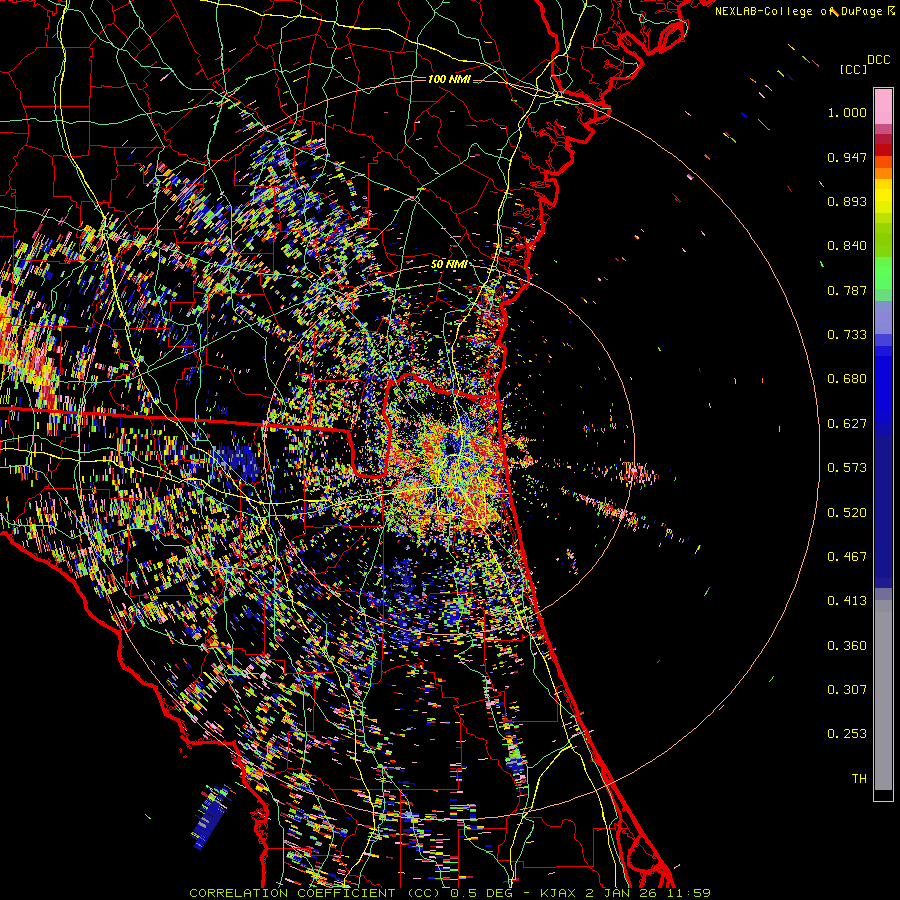Click the 0.573 legend value
Viewport: 900px width, 900px height.
(847, 468)
